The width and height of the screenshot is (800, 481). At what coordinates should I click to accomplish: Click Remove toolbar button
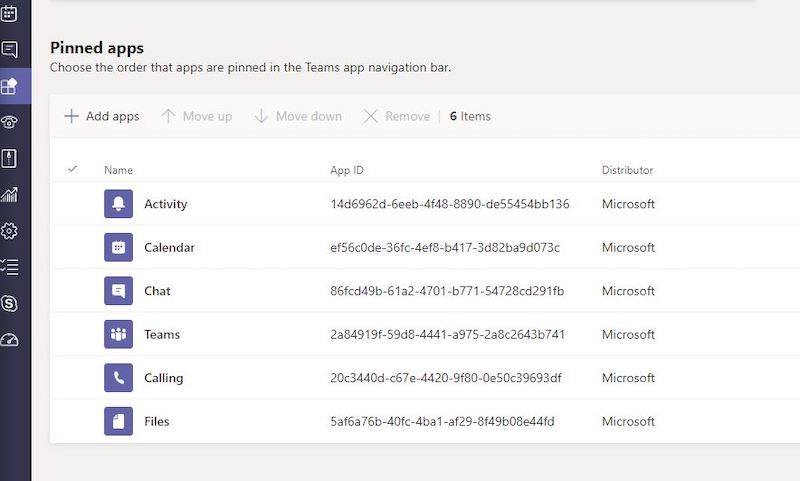(x=396, y=116)
